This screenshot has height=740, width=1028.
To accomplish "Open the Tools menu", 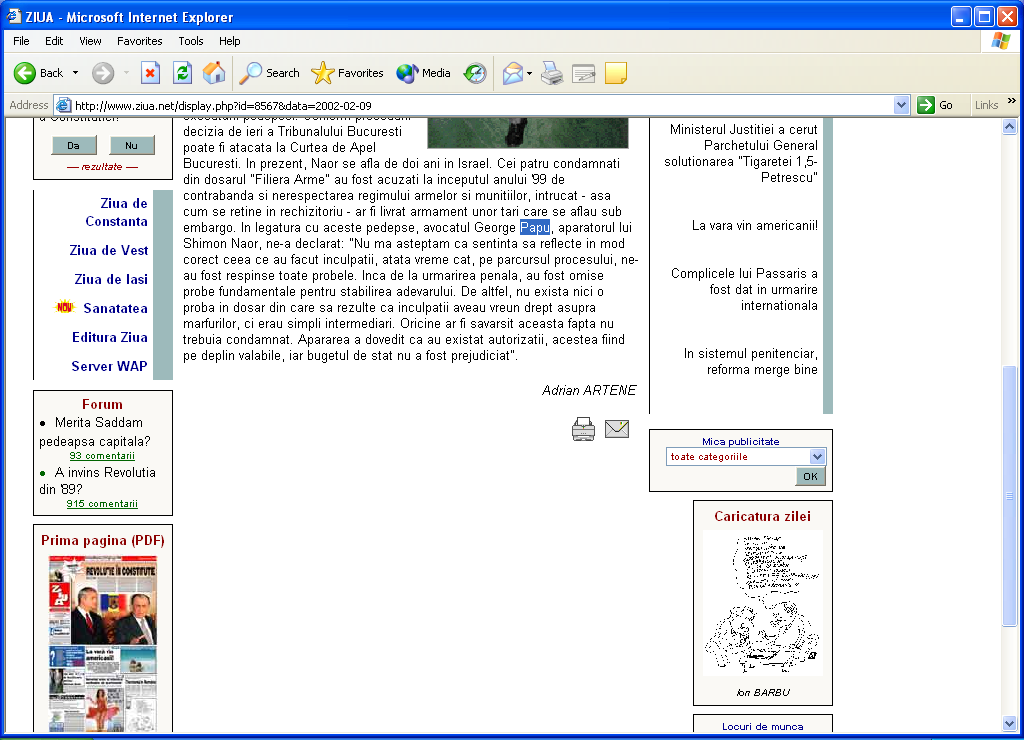I will [x=191, y=41].
